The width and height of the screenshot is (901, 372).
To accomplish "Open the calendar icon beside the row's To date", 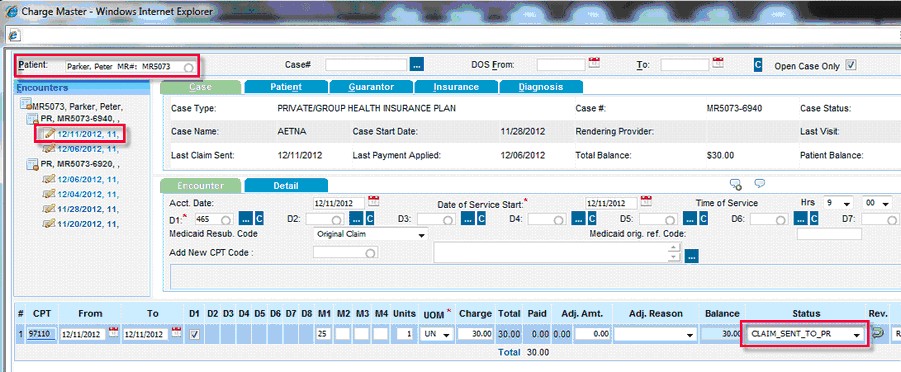I will click(176, 332).
